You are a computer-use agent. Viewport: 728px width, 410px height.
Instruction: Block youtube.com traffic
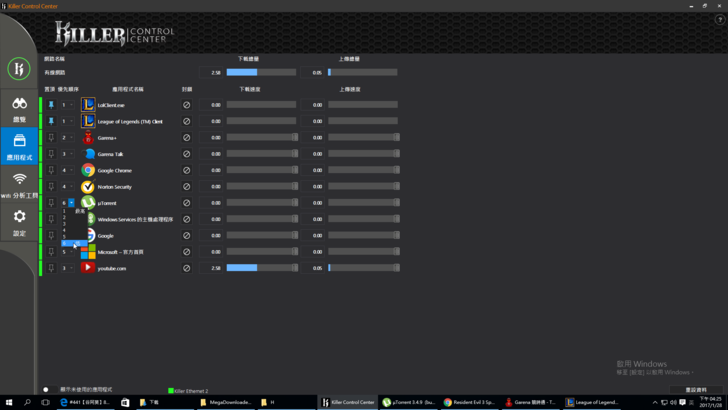pos(187,268)
